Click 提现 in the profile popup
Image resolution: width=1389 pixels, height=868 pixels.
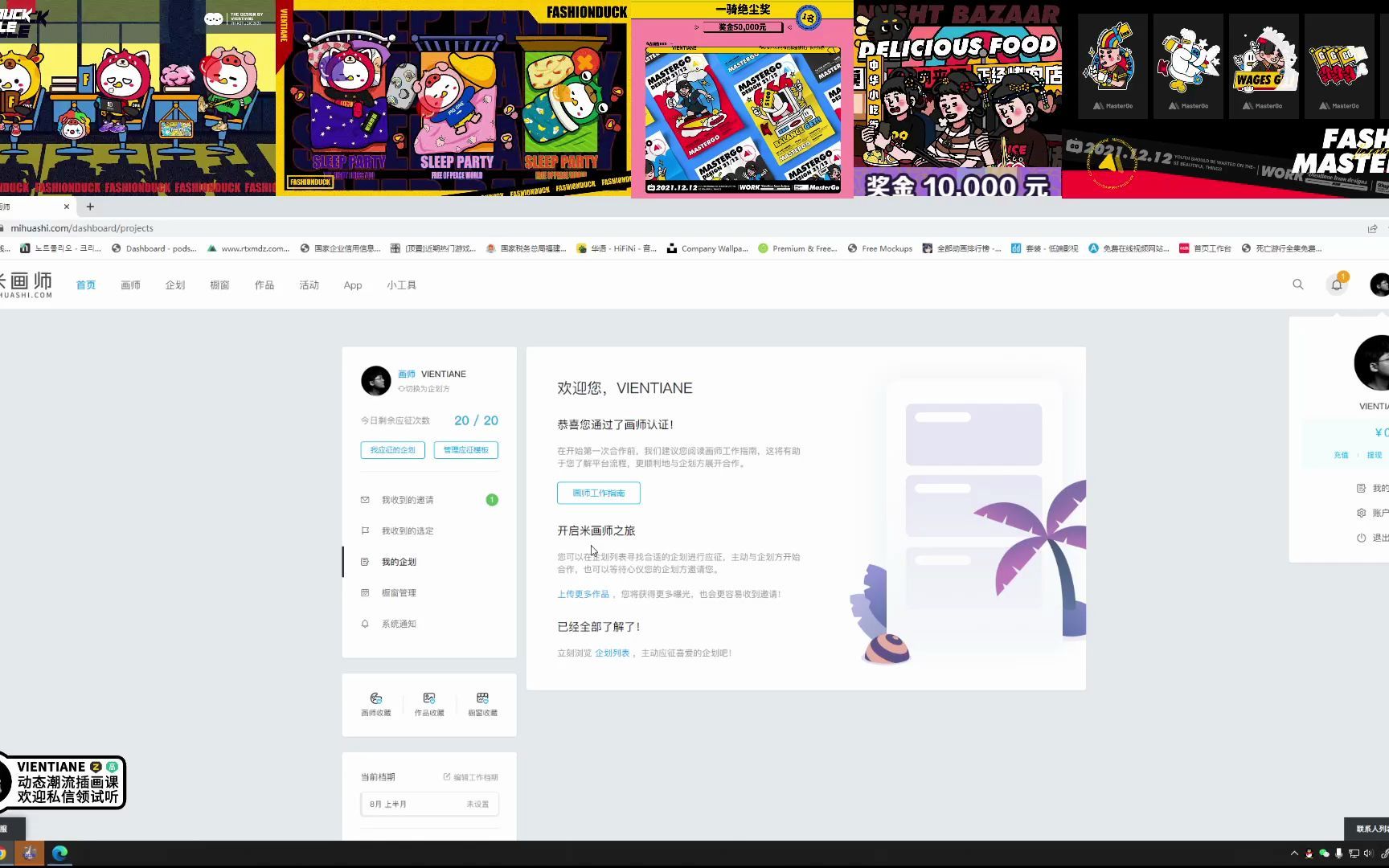pyautogui.click(x=1375, y=455)
